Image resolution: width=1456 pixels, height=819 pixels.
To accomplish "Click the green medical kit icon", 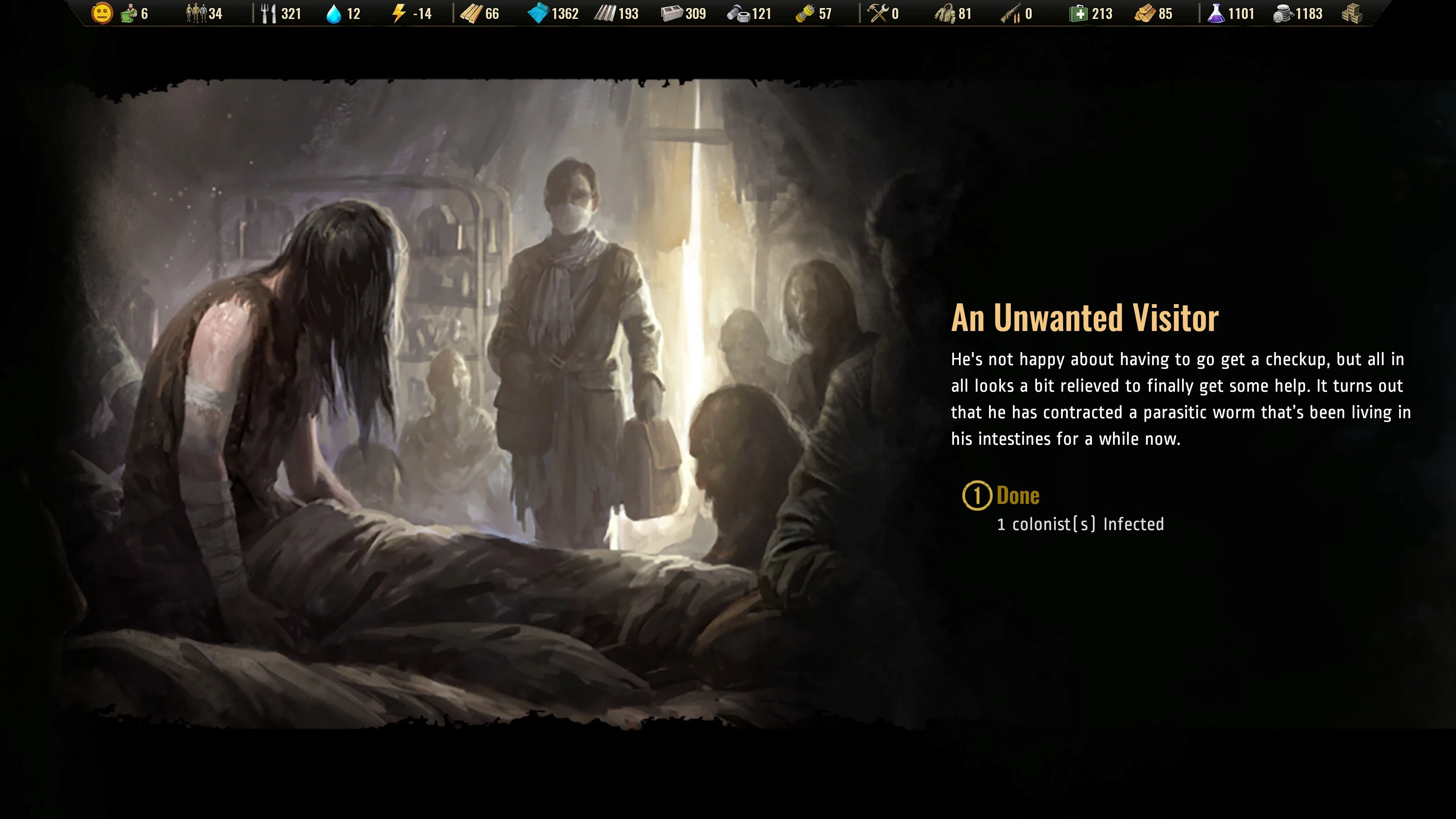I will coord(1078,14).
